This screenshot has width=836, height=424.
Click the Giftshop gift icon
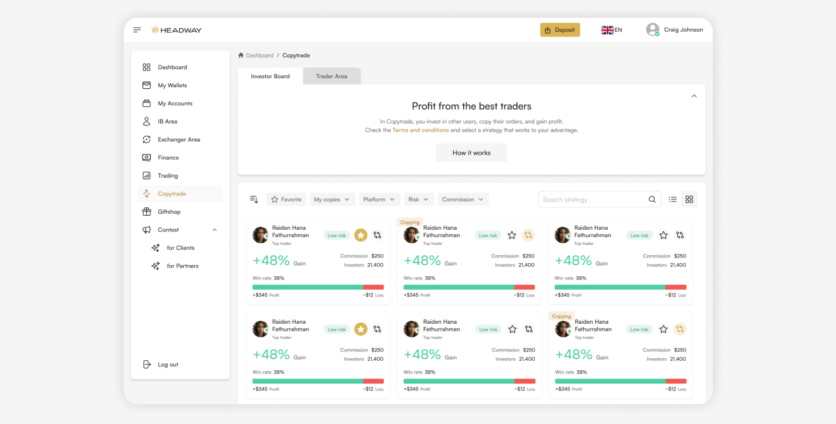coord(146,212)
